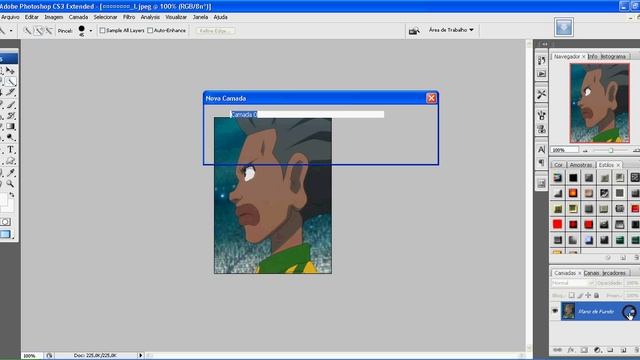Adjust the Navigator zoom slider handle
The image size is (640, 360).
611,150
